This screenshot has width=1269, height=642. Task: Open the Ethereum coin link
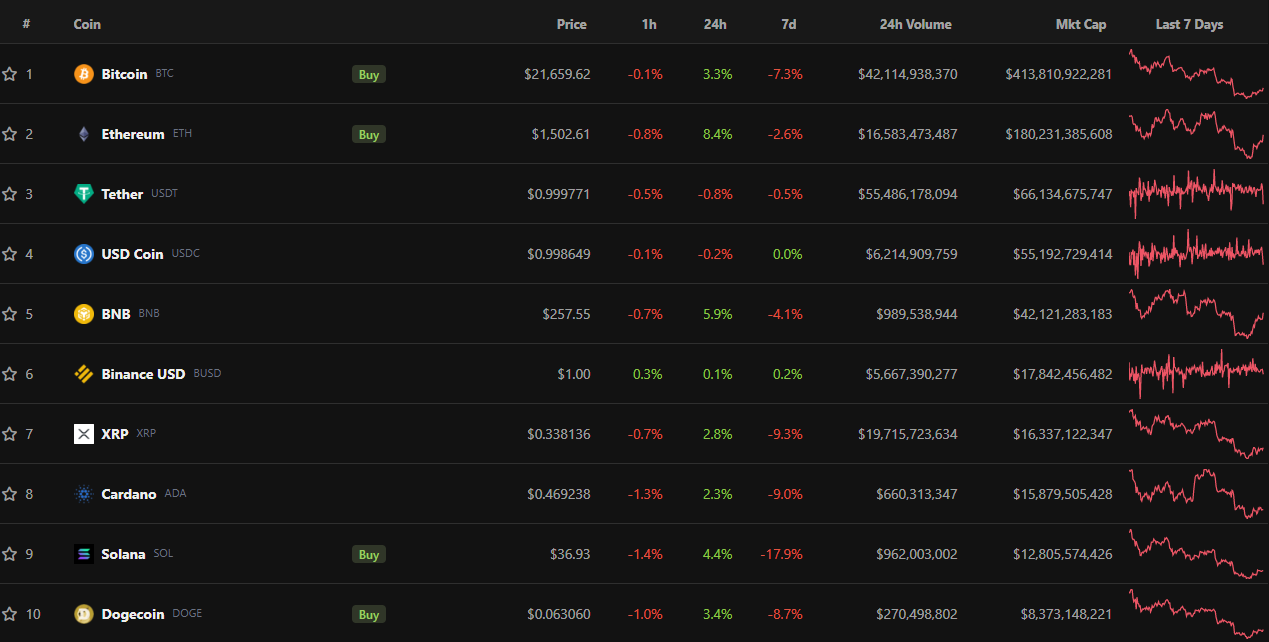pyautogui.click(x=133, y=134)
